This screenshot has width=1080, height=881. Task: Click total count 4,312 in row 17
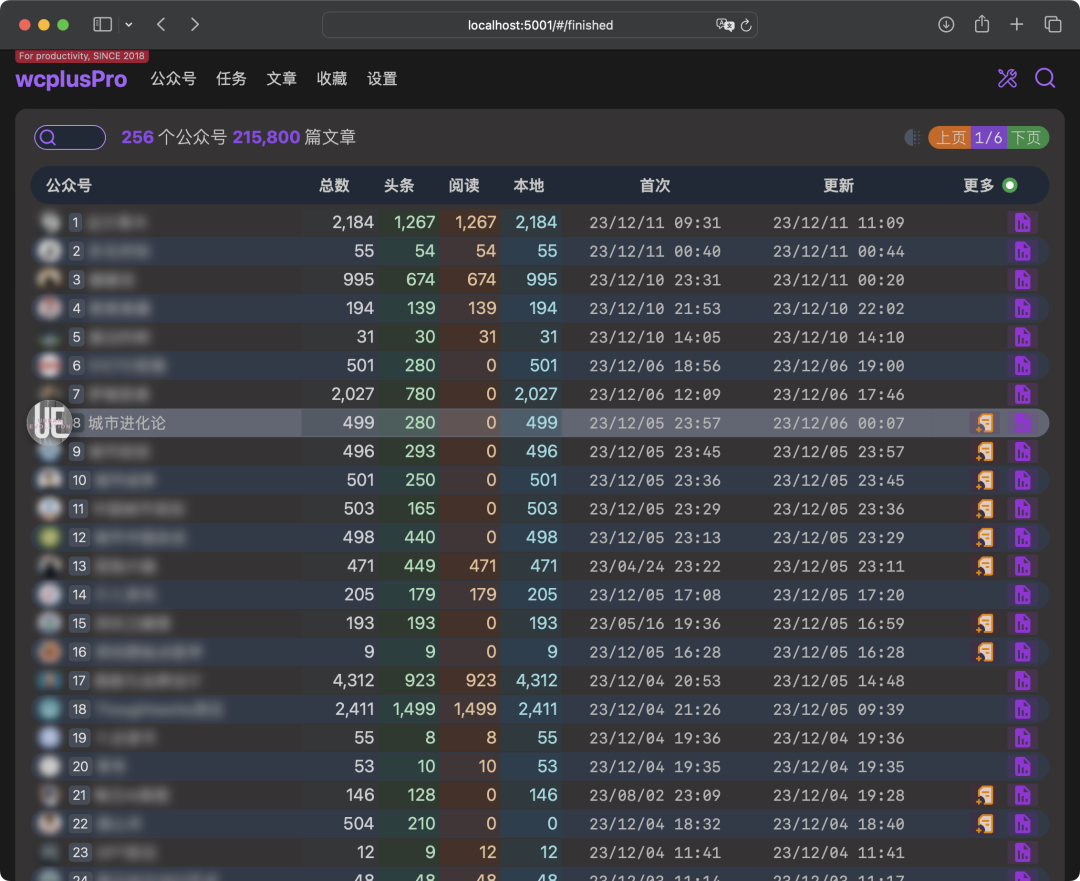pos(353,681)
